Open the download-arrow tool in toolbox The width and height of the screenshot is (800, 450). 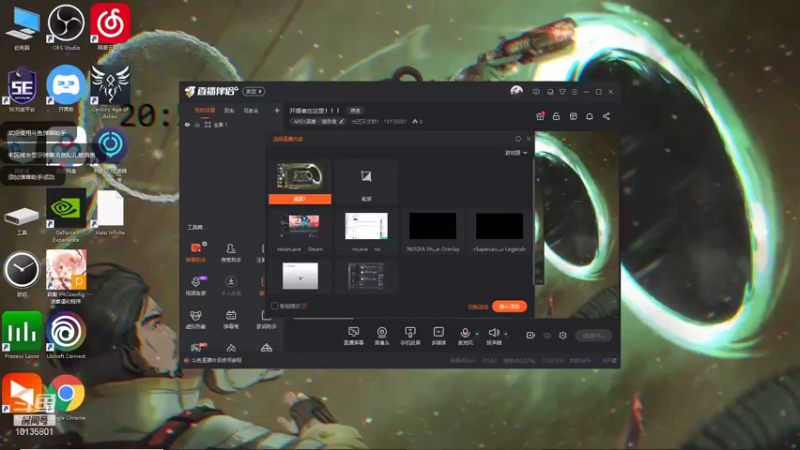231,285
